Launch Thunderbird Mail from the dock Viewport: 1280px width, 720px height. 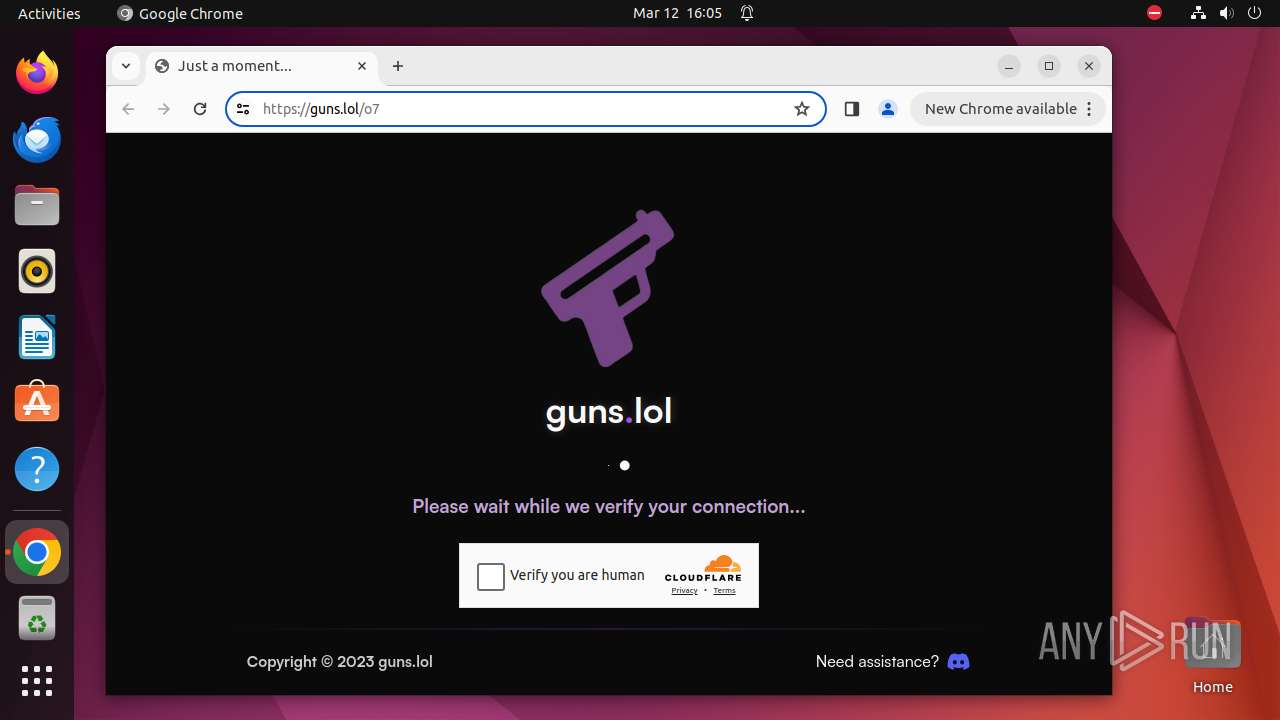click(37, 139)
